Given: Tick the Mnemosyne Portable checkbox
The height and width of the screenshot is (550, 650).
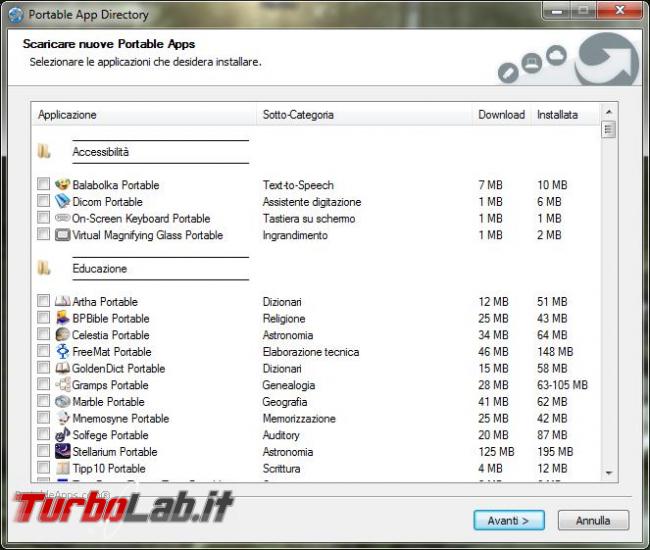Looking at the screenshot, I should (x=43, y=417).
